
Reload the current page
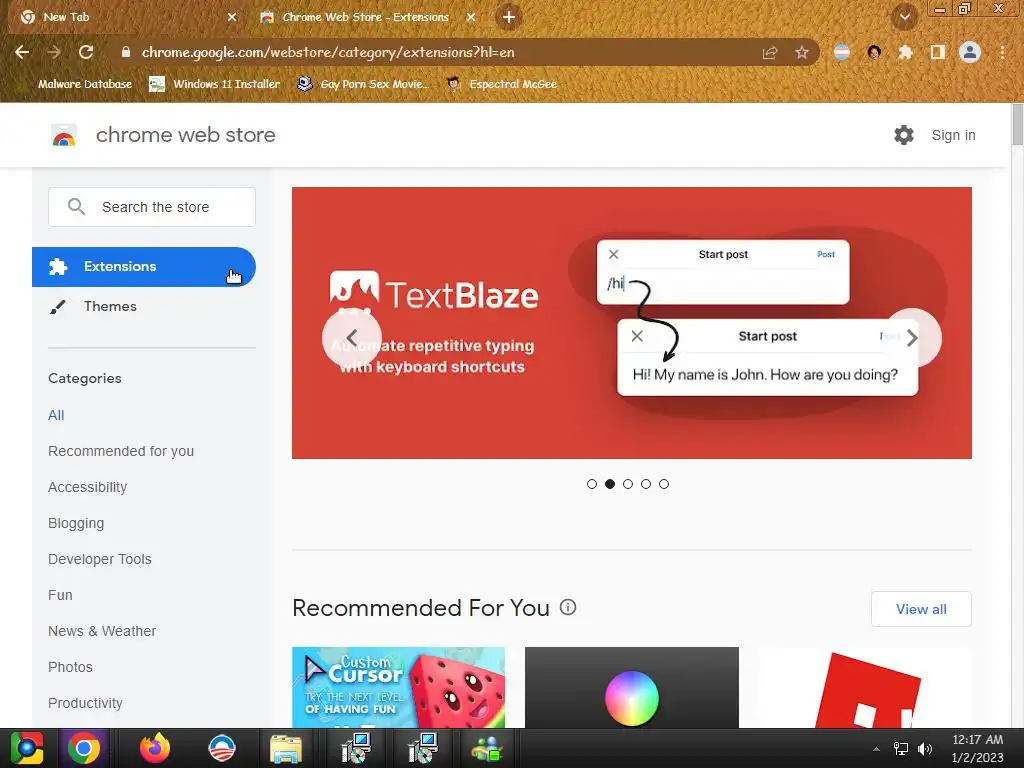(86, 52)
